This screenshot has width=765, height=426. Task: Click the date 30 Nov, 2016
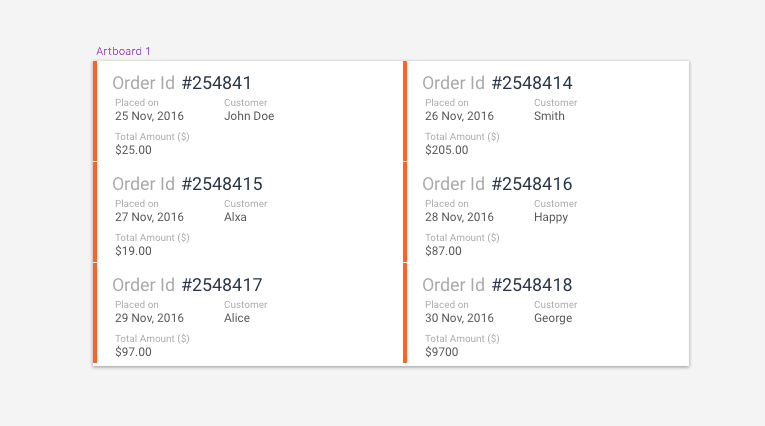459,318
